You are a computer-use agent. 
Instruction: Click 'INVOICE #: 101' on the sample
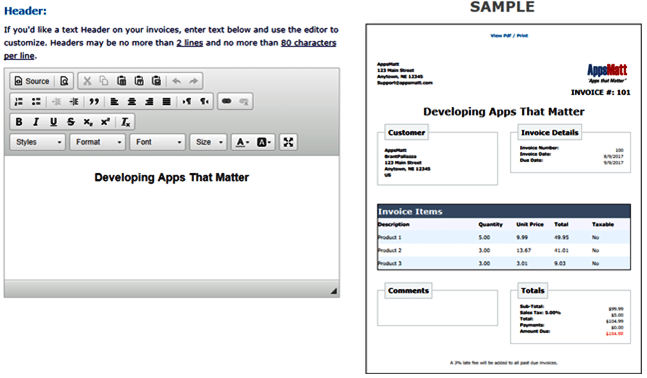[600, 92]
